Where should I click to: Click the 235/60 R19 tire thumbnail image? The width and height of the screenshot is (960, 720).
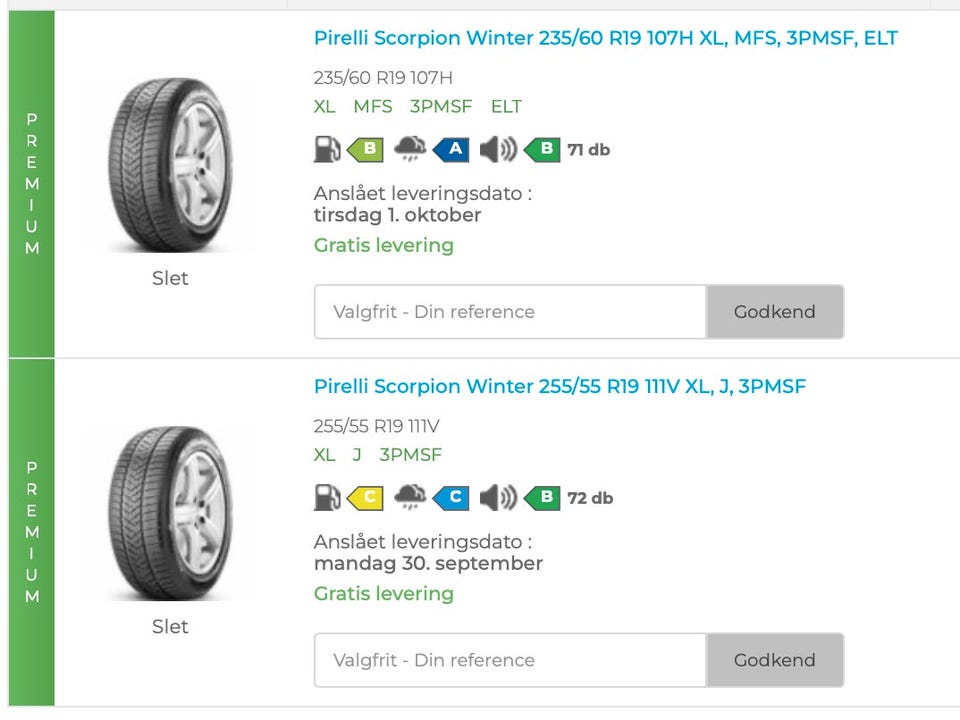coord(169,165)
